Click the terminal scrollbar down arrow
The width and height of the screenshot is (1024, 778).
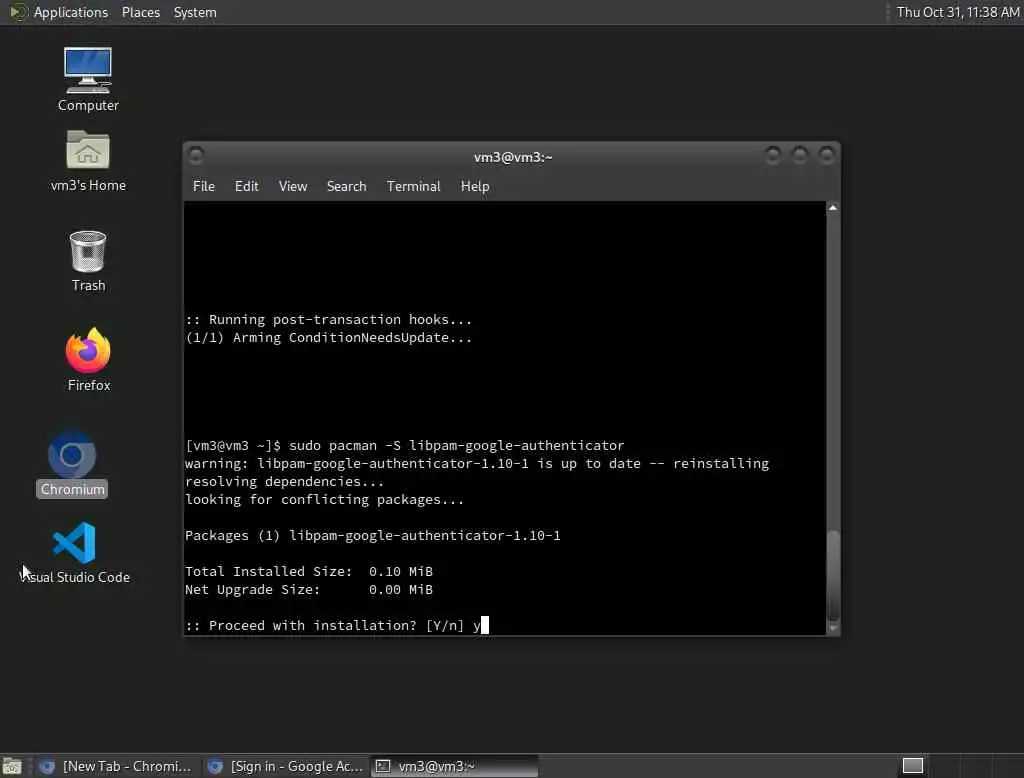point(833,628)
